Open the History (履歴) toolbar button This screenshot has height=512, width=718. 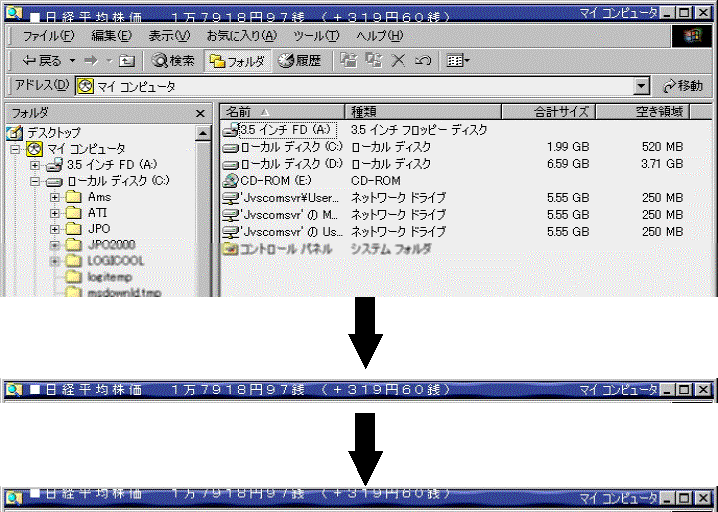300,61
